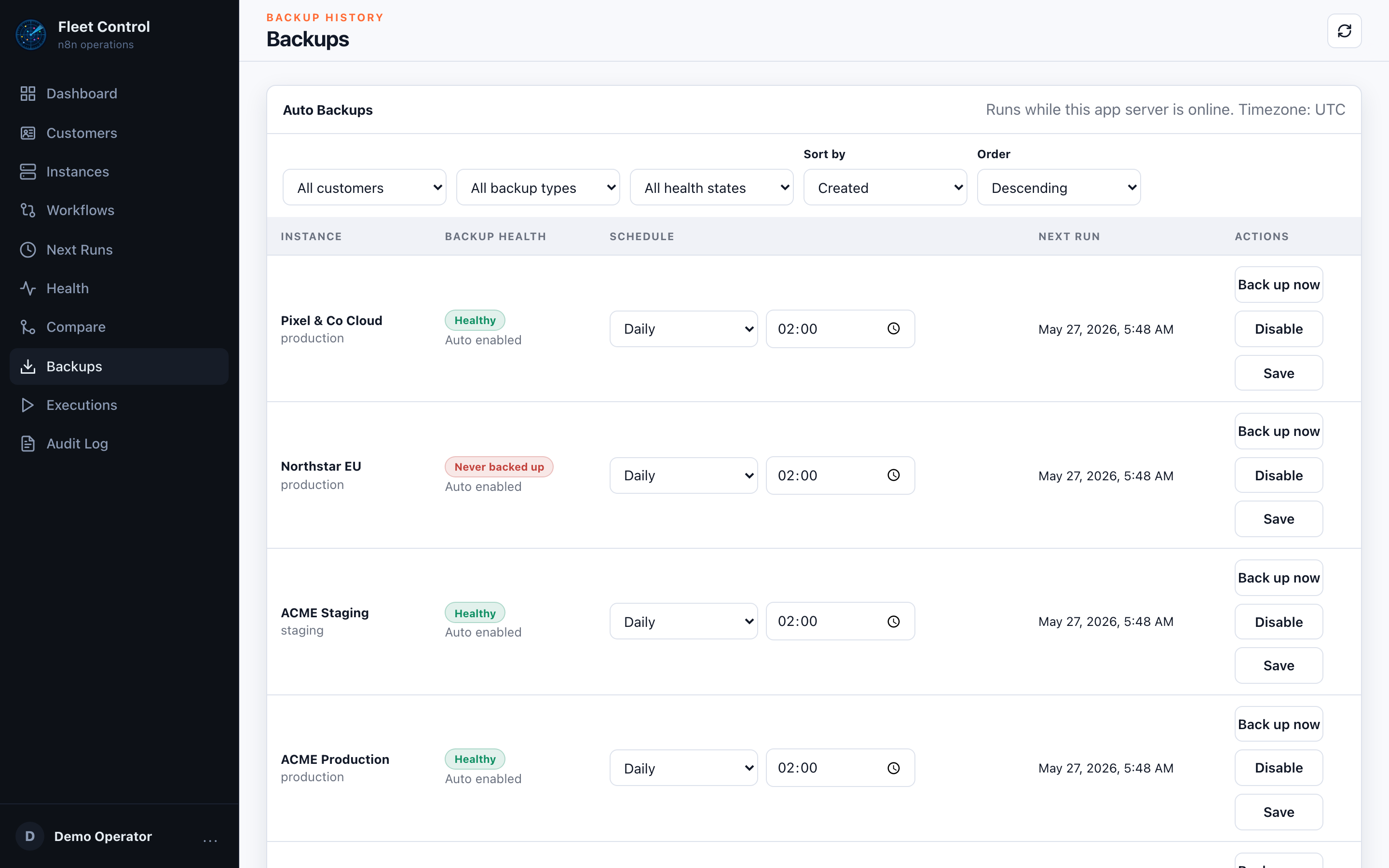1389x868 pixels.
Task: Open the Sort by Created dropdown
Action: pyautogui.click(x=885, y=187)
